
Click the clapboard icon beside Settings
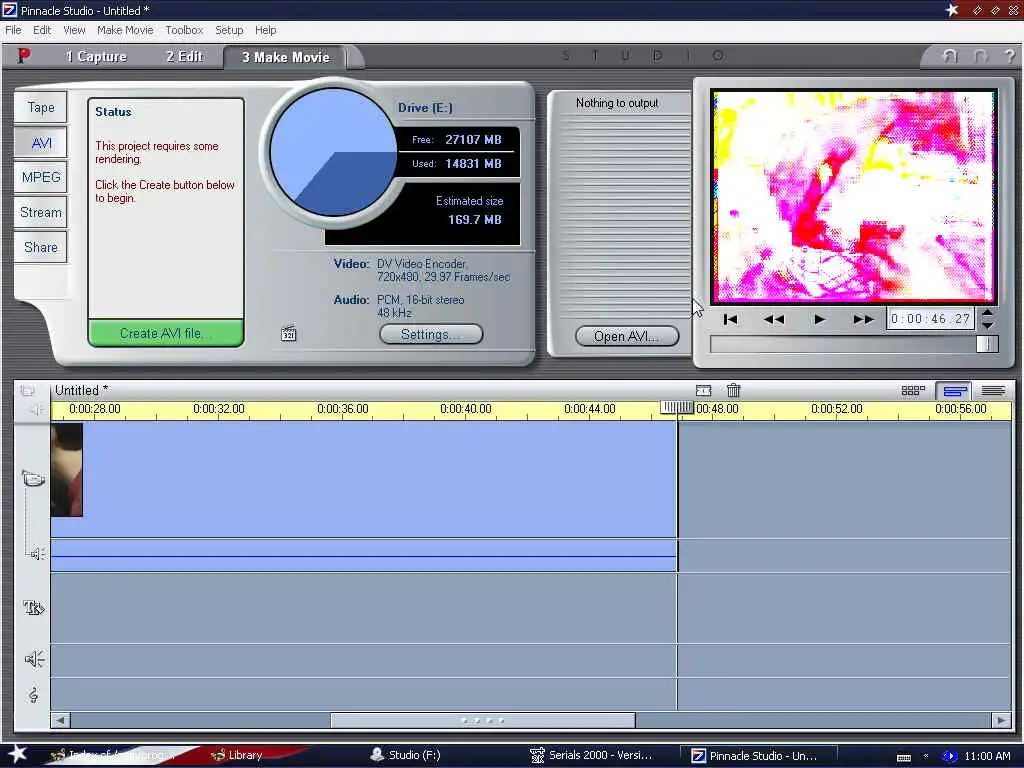[288, 334]
